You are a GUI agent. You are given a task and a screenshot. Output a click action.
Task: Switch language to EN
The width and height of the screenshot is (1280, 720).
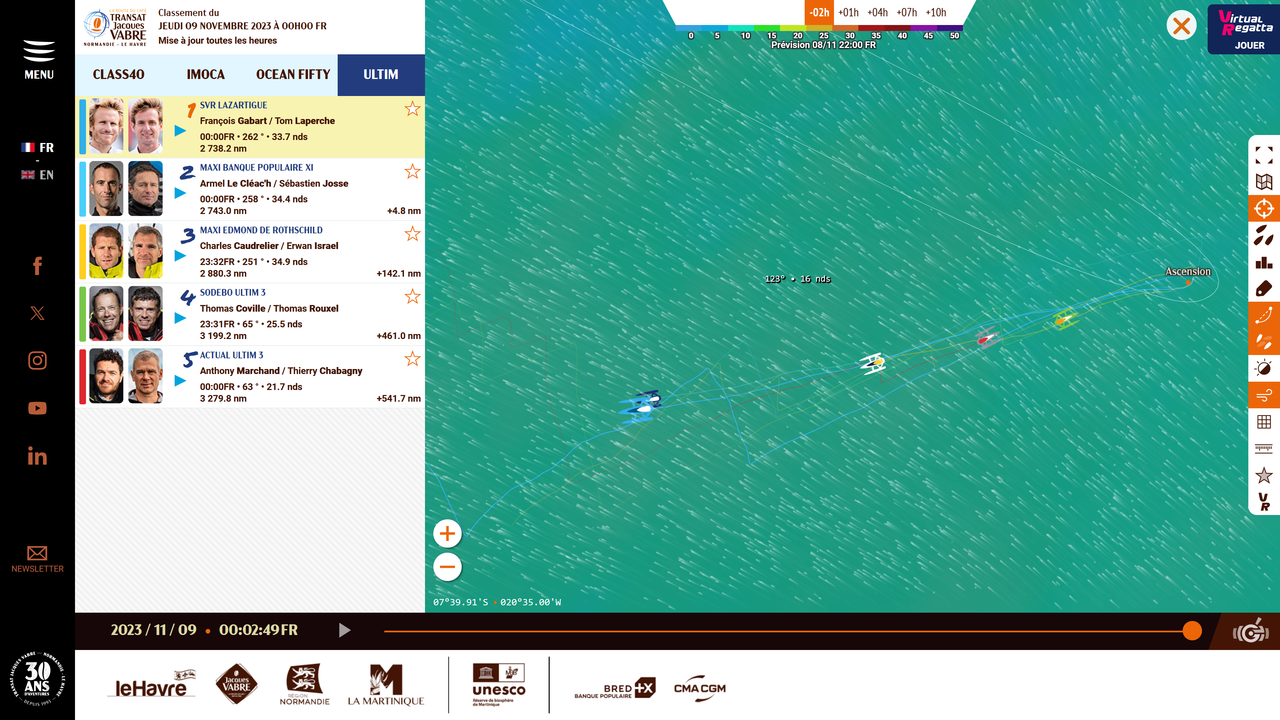pyautogui.click(x=38, y=175)
